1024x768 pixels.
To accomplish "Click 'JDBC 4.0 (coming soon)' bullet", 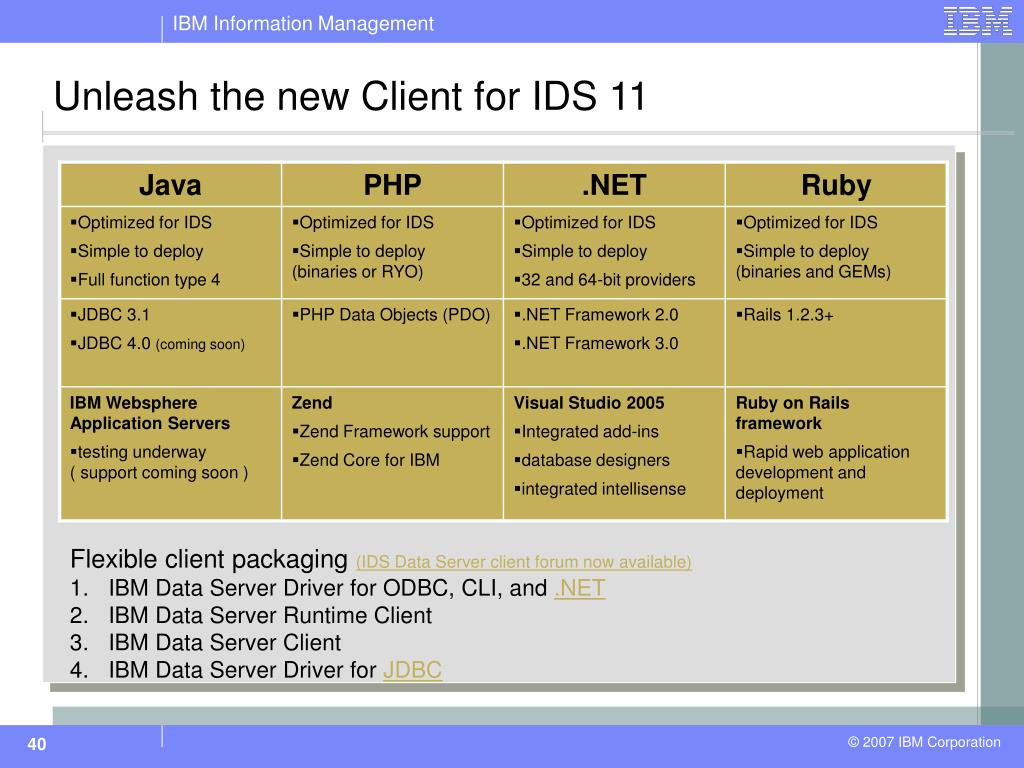I will 157,344.
